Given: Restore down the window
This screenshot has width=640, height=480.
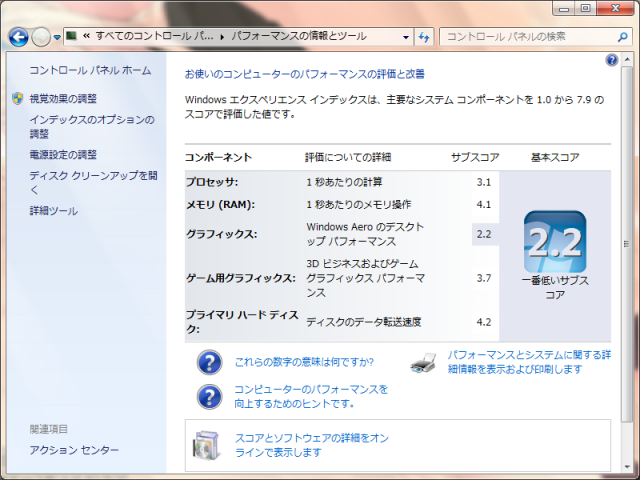Looking at the screenshot, I should click(x=585, y=8).
